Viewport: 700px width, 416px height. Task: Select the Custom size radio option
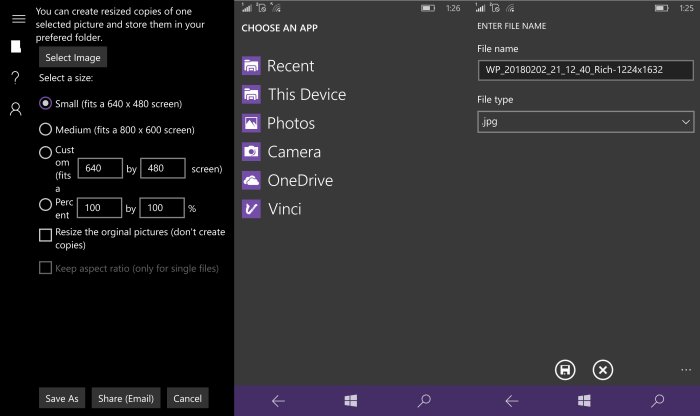click(x=45, y=153)
